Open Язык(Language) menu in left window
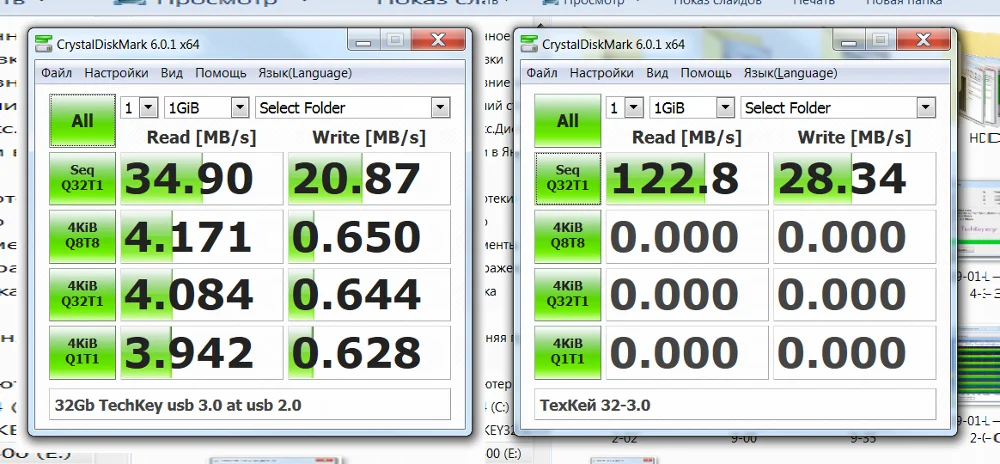 [x=305, y=73]
